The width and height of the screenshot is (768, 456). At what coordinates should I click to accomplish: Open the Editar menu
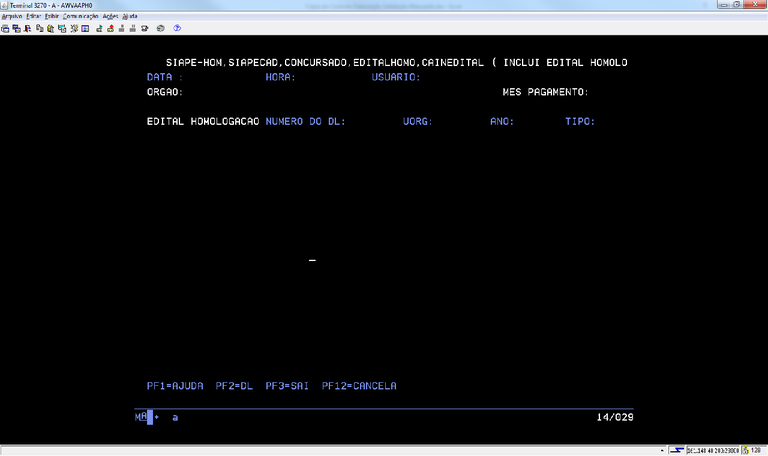pyautogui.click(x=35, y=17)
